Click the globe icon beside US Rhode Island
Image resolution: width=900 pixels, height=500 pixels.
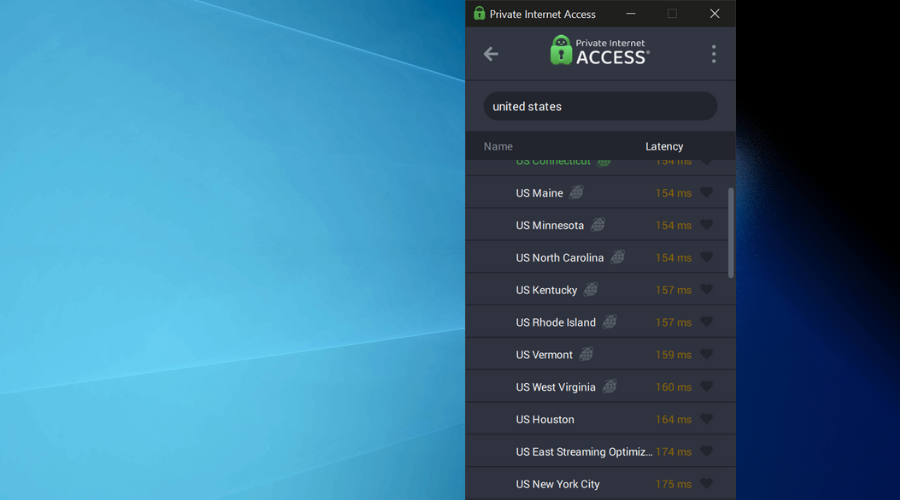click(x=609, y=322)
